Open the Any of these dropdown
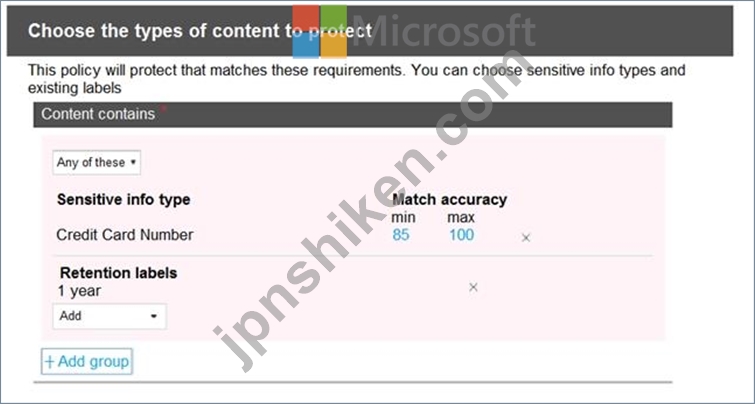The width and height of the screenshot is (755, 404). tap(96, 163)
